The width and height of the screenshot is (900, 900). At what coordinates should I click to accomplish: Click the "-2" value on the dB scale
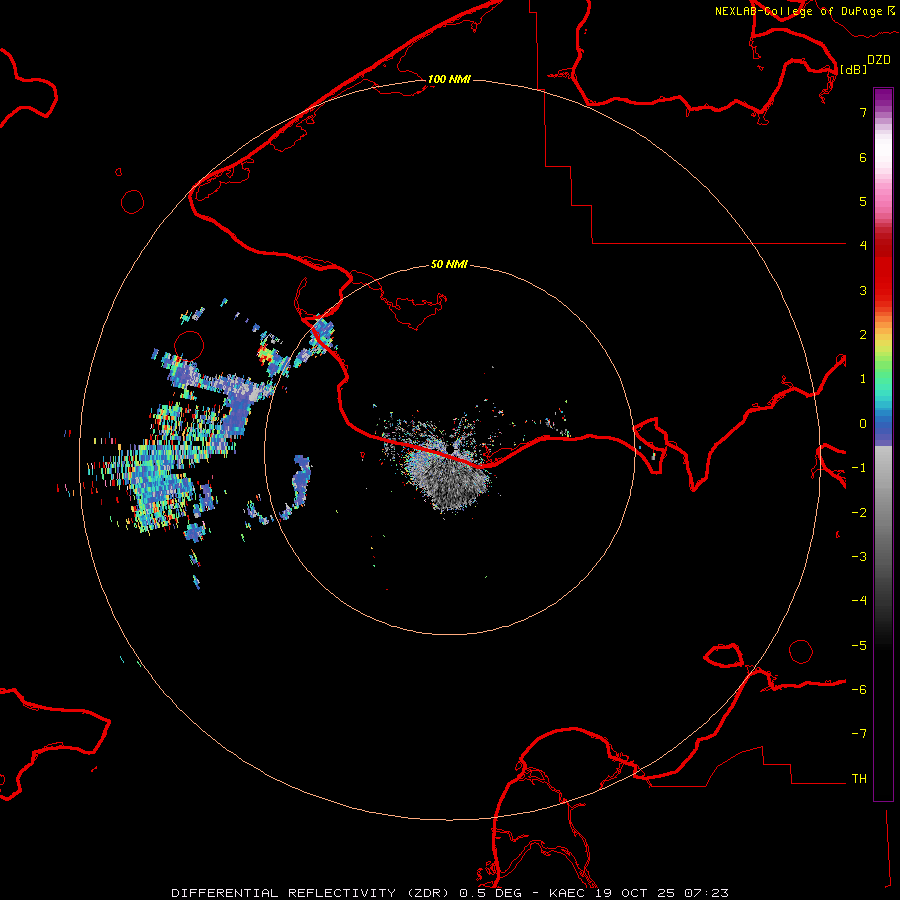coord(859,513)
